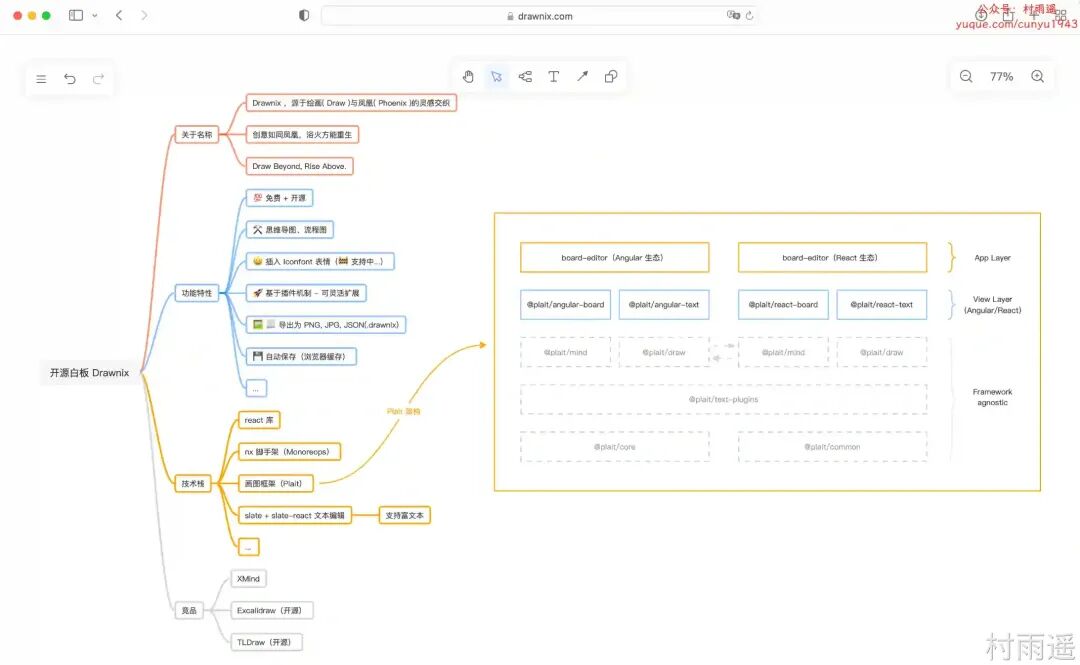Select the Shapes tool
The image size is (1080, 665).
[611, 76]
